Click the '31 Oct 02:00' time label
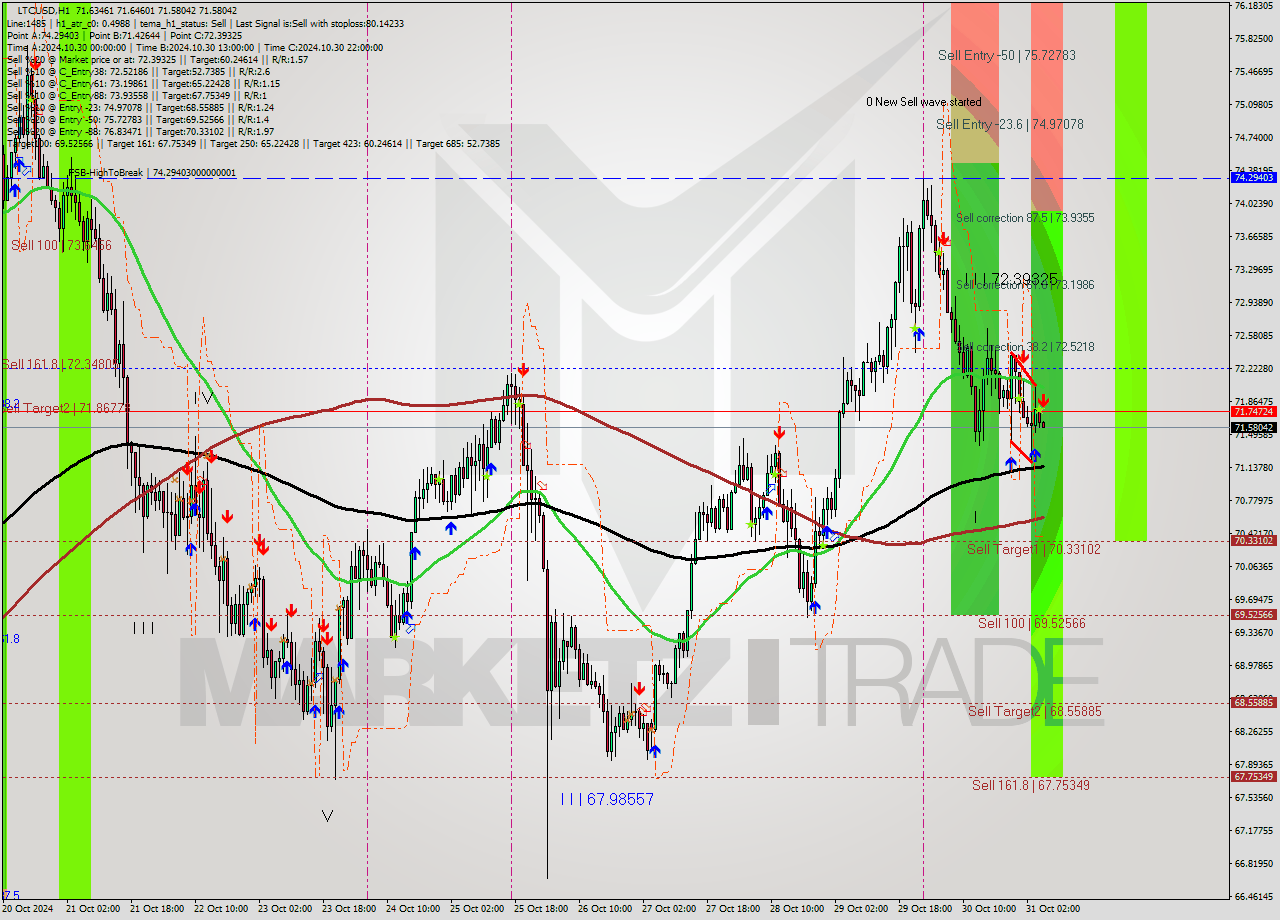The width and height of the screenshot is (1280, 920). pyautogui.click(x=1053, y=909)
